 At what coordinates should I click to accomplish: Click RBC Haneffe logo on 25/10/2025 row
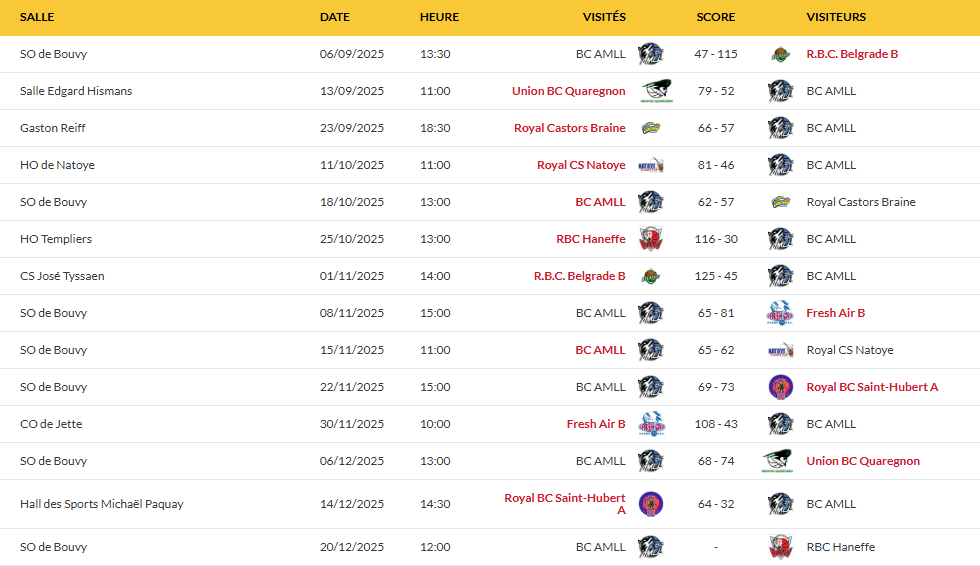point(651,239)
